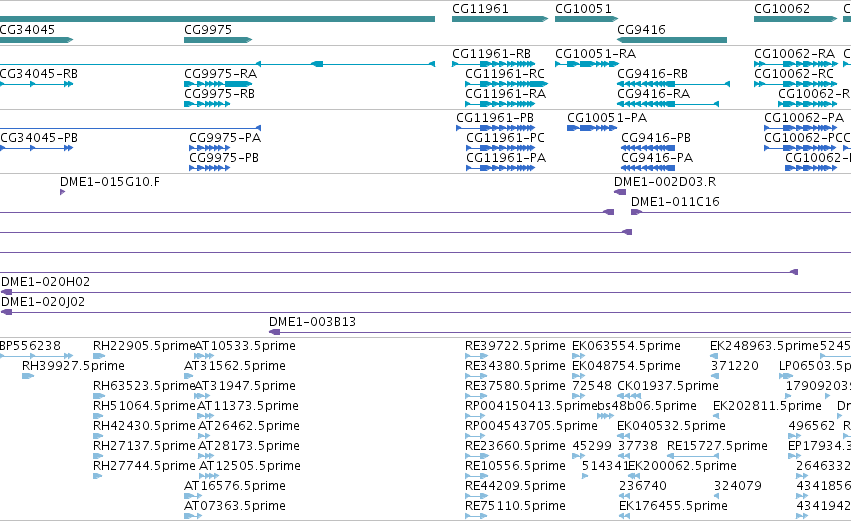This screenshot has height=521, width=851.
Task: Click EST RE75110.5prime
Action: tap(516, 506)
